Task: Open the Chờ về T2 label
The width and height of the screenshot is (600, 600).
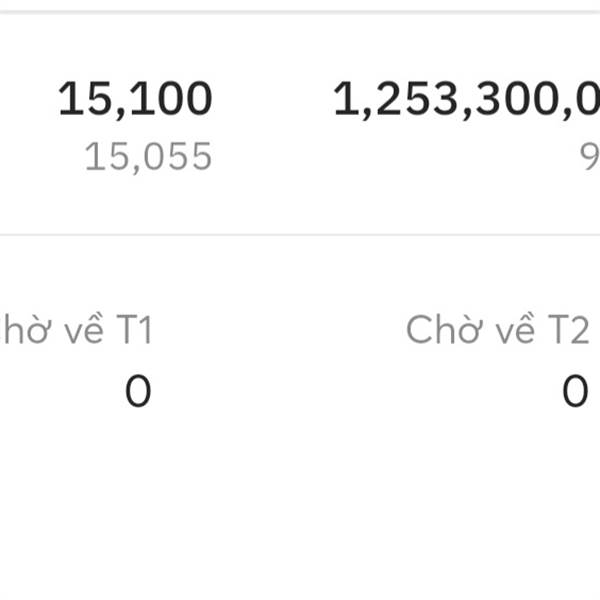Action: 497,329
